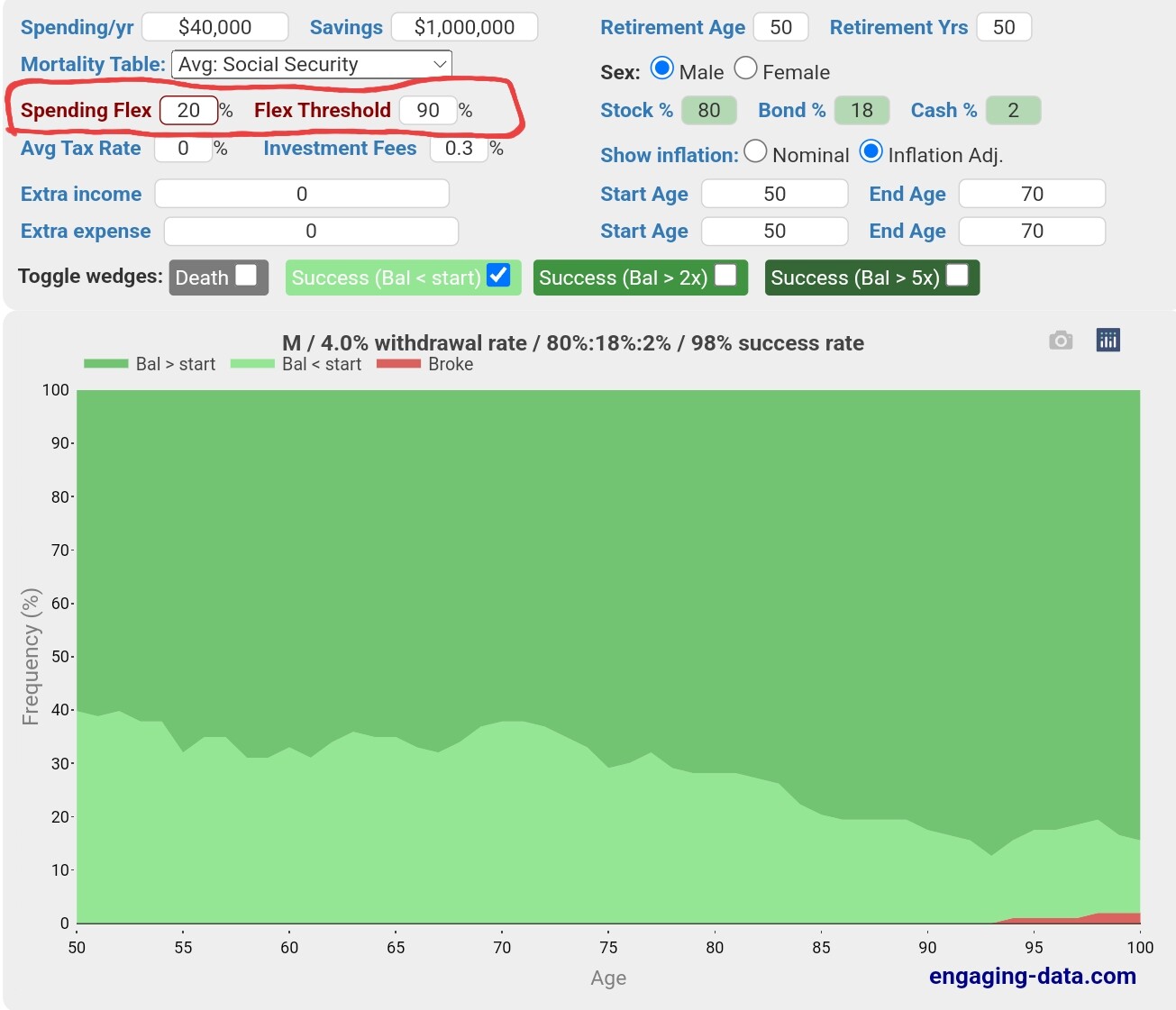Click the camera snapshot icon above chart
The image size is (1176, 1010).
pos(1061,341)
